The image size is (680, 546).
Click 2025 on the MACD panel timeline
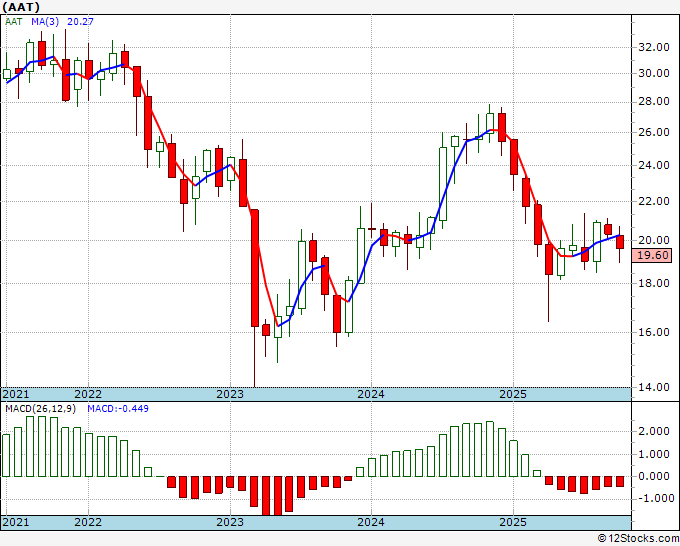pos(513,522)
